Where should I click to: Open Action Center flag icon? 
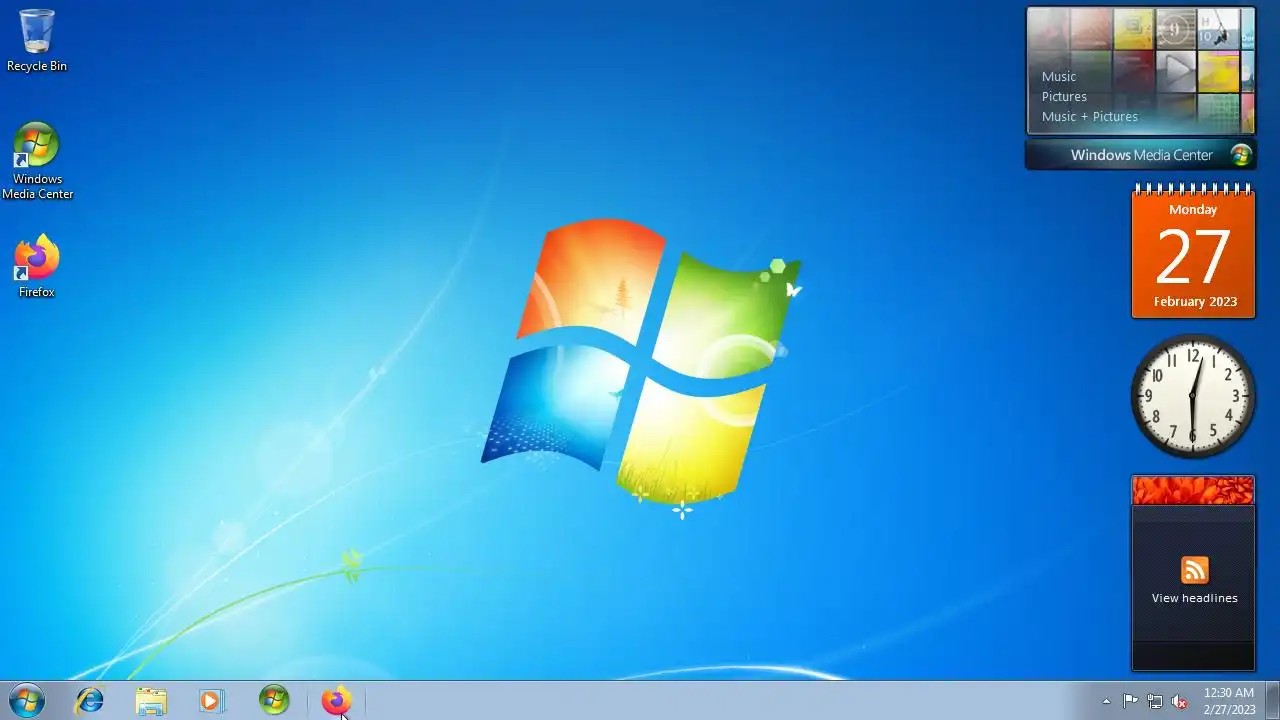point(1130,701)
